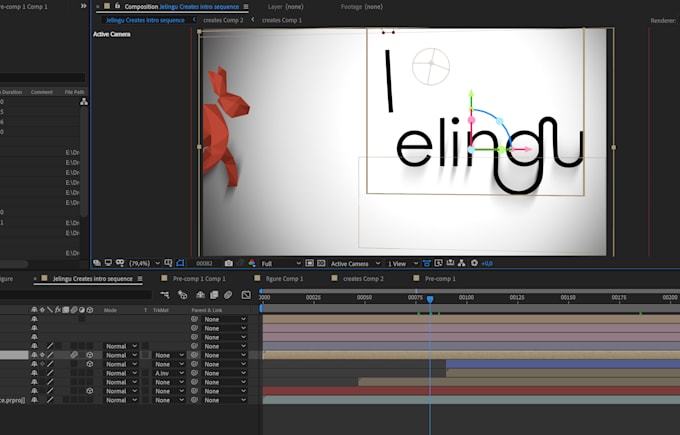
Task: Click Jelingu Creates intro sequence breadcrumb
Action: coord(145,20)
